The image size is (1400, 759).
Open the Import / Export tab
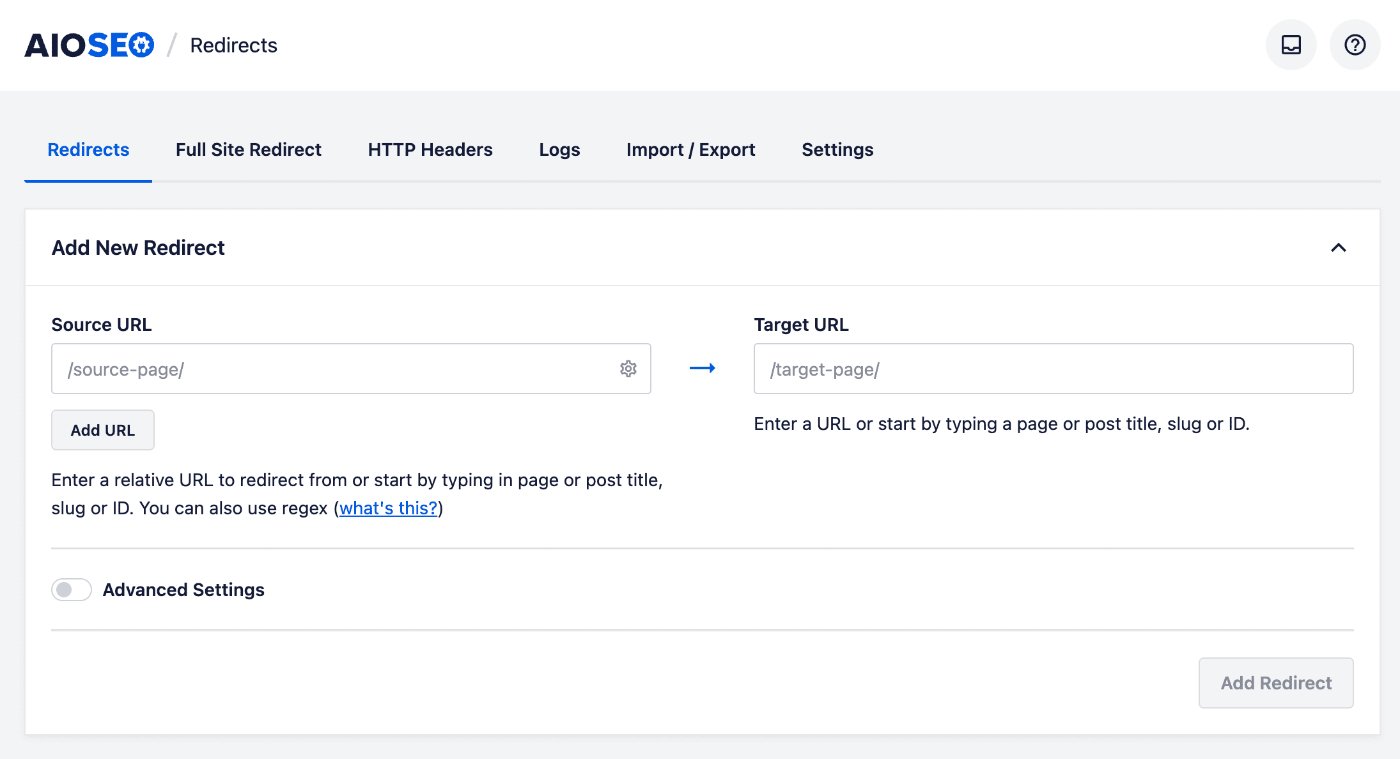click(x=690, y=149)
